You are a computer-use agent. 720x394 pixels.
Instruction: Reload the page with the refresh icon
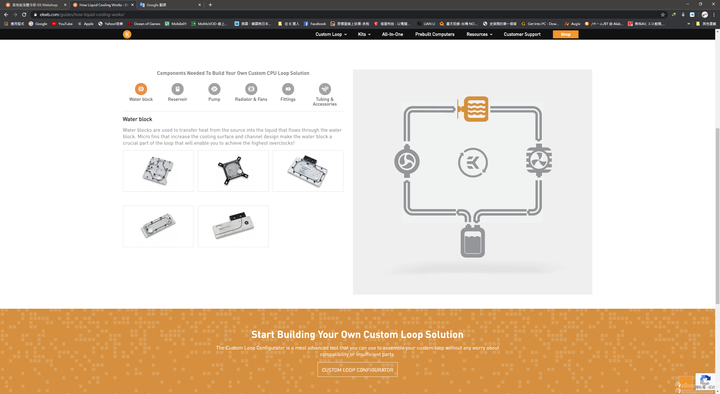click(24, 14)
